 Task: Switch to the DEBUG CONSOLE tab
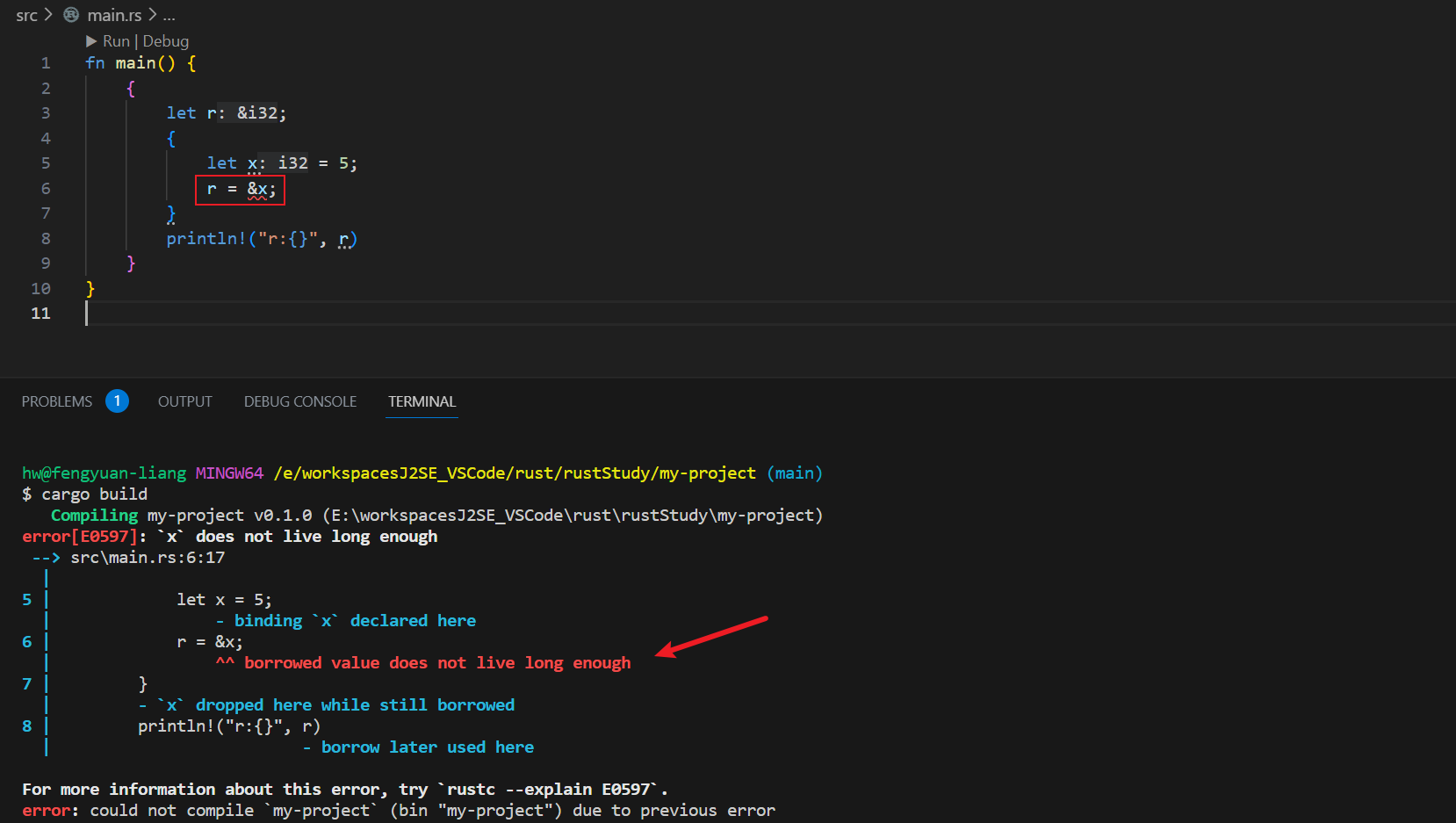[x=300, y=401]
